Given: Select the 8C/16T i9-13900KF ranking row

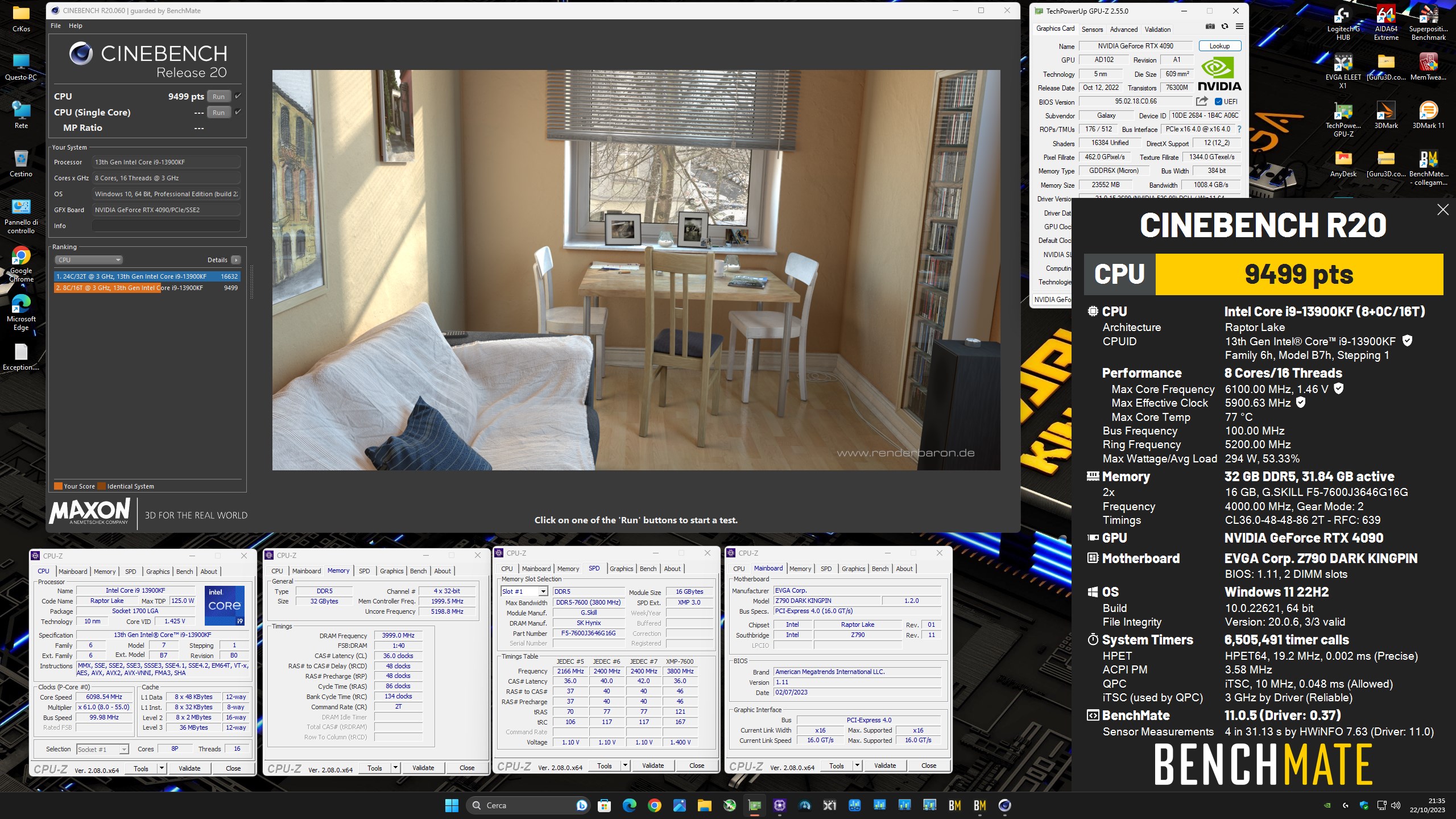Looking at the screenshot, I should click(147, 288).
